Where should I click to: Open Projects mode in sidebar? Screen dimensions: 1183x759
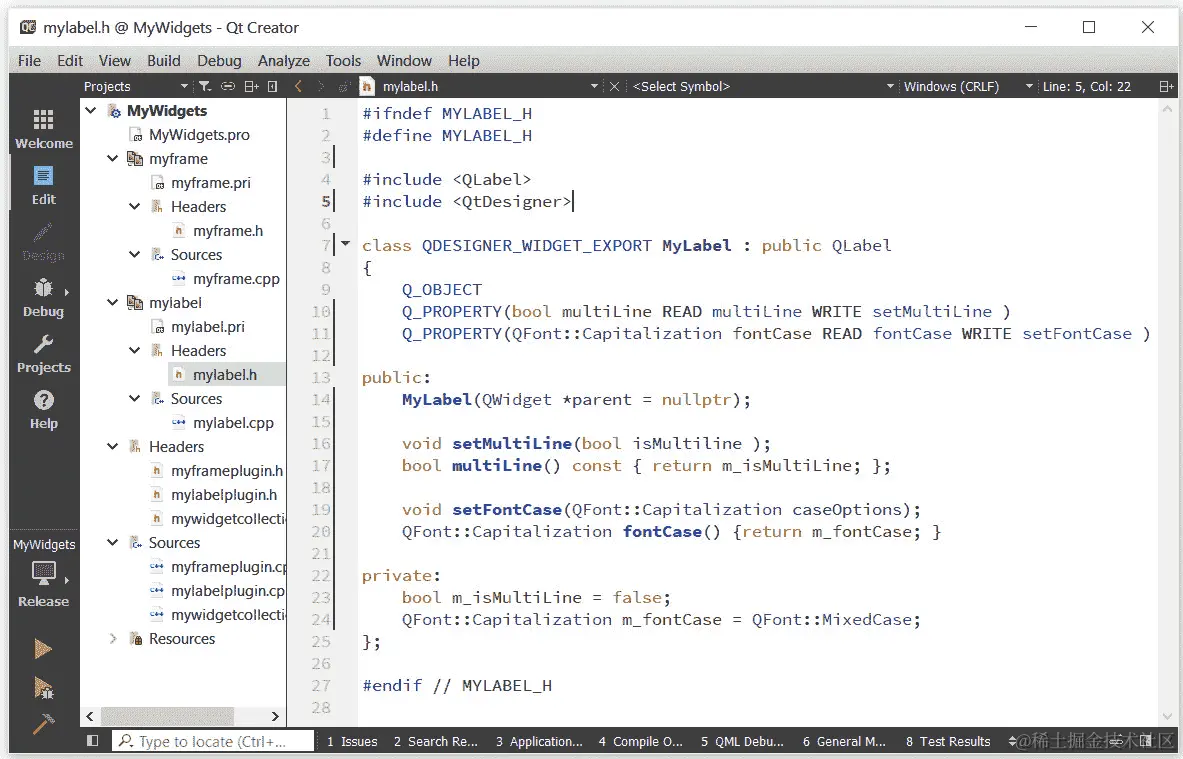coord(44,353)
